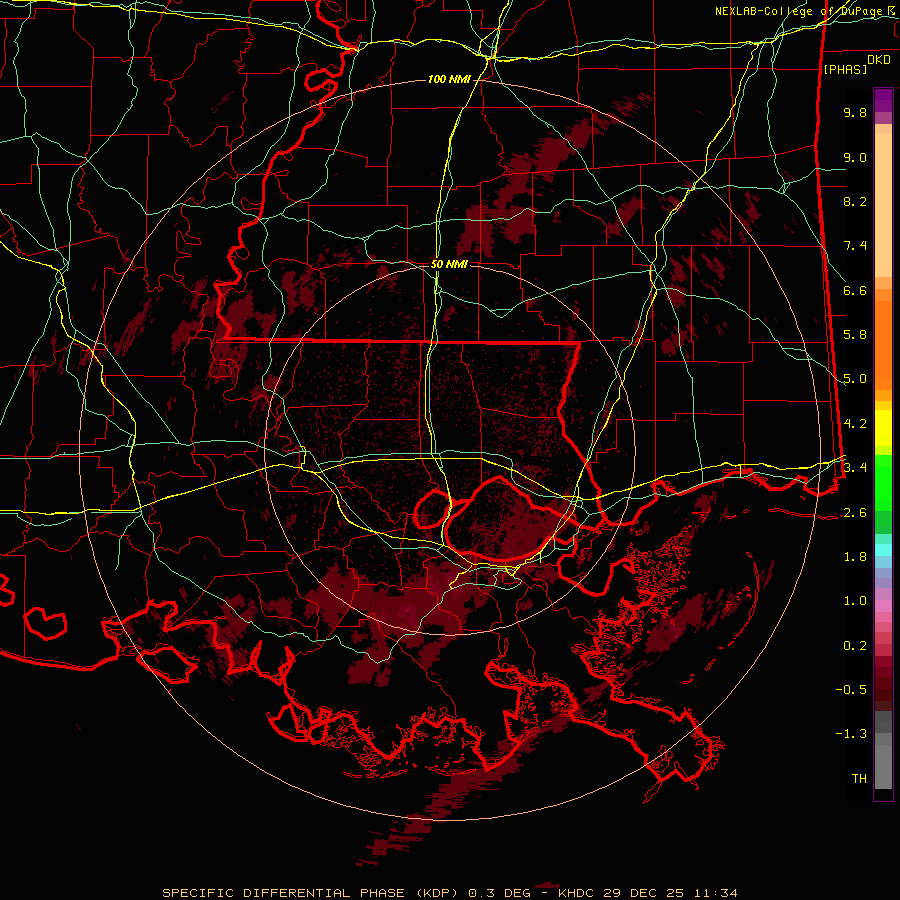
Task: Click the pink segment of the legend bar
Action: pyautogui.click(x=883, y=606)
